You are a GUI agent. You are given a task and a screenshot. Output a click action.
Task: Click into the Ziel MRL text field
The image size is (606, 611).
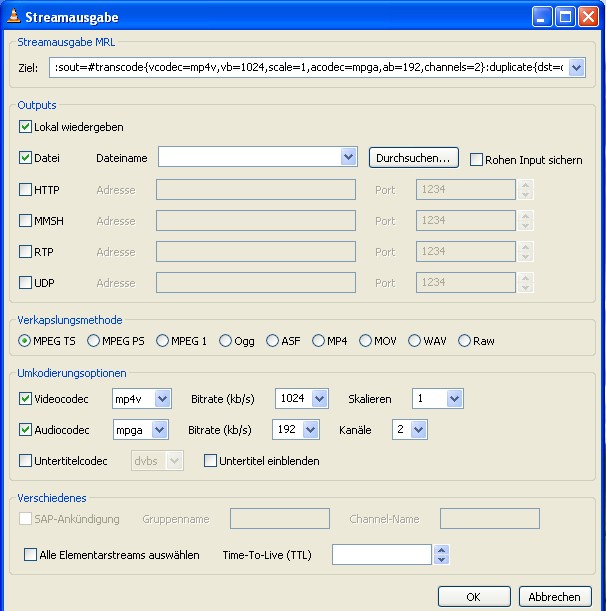tap(309, 68)
